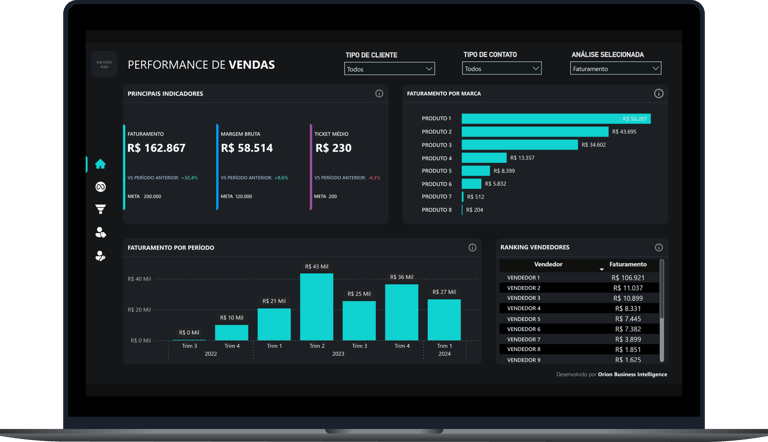This screenshot has height=442, width=768.
Task: Click the VENDEDOR 3 row
Action: point(579,298)
